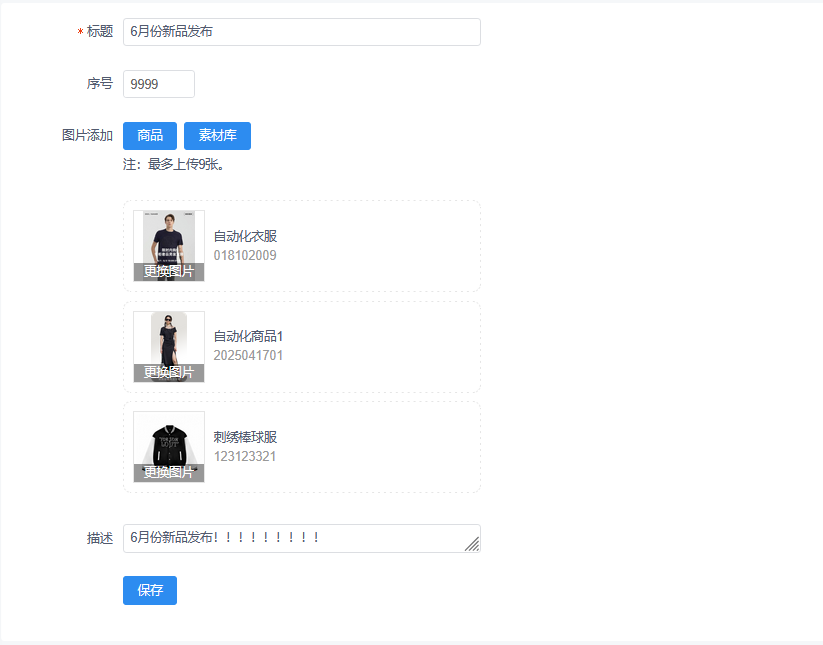Select the black baseball jacket thumbnail

click(x=169, y=438)
